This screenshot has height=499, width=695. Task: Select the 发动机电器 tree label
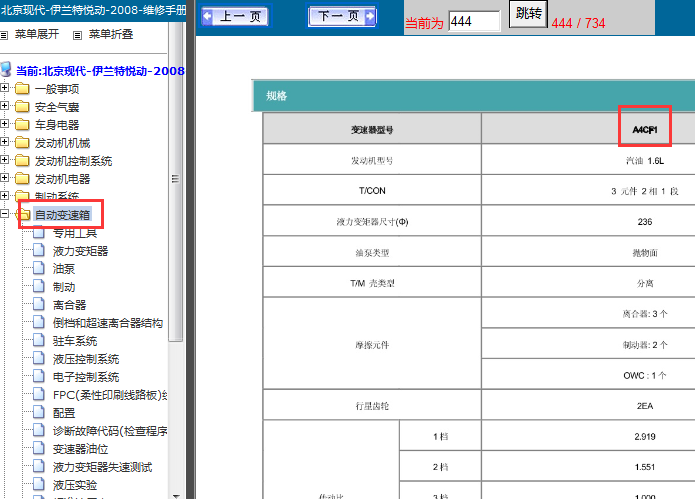(62, 179)
